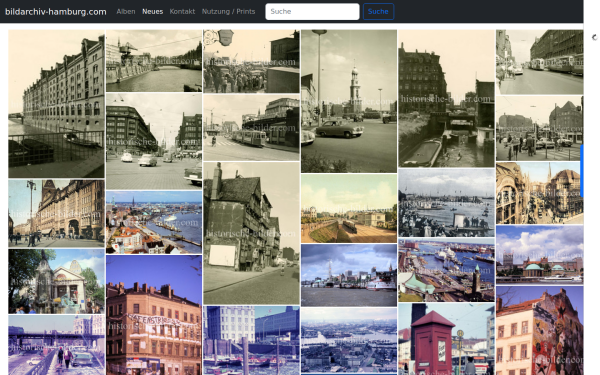
Task: Open the wide street photo with several cars and church spire
Action: [154, 141]
